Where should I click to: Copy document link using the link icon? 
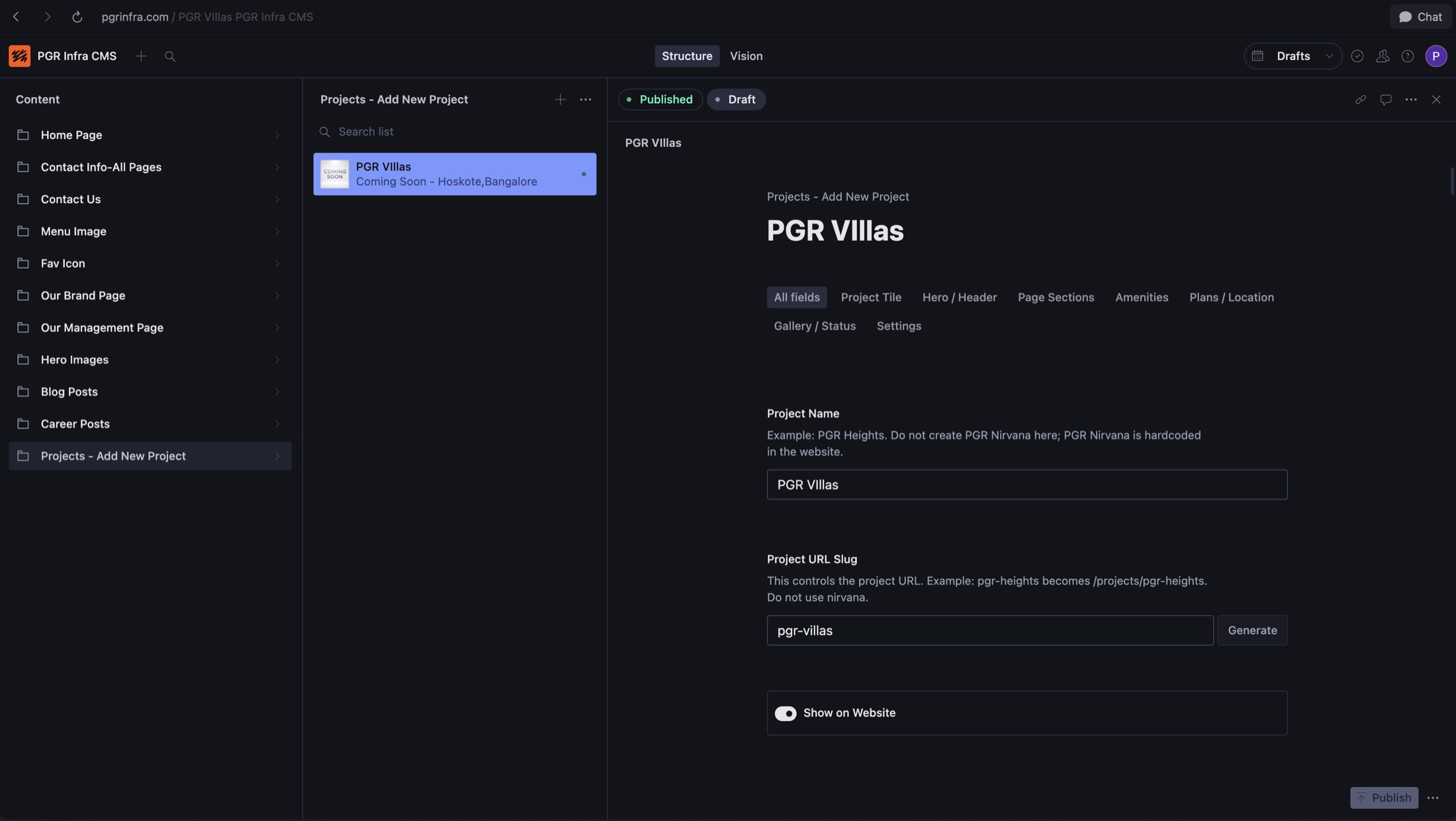[x=1361, y=99]
